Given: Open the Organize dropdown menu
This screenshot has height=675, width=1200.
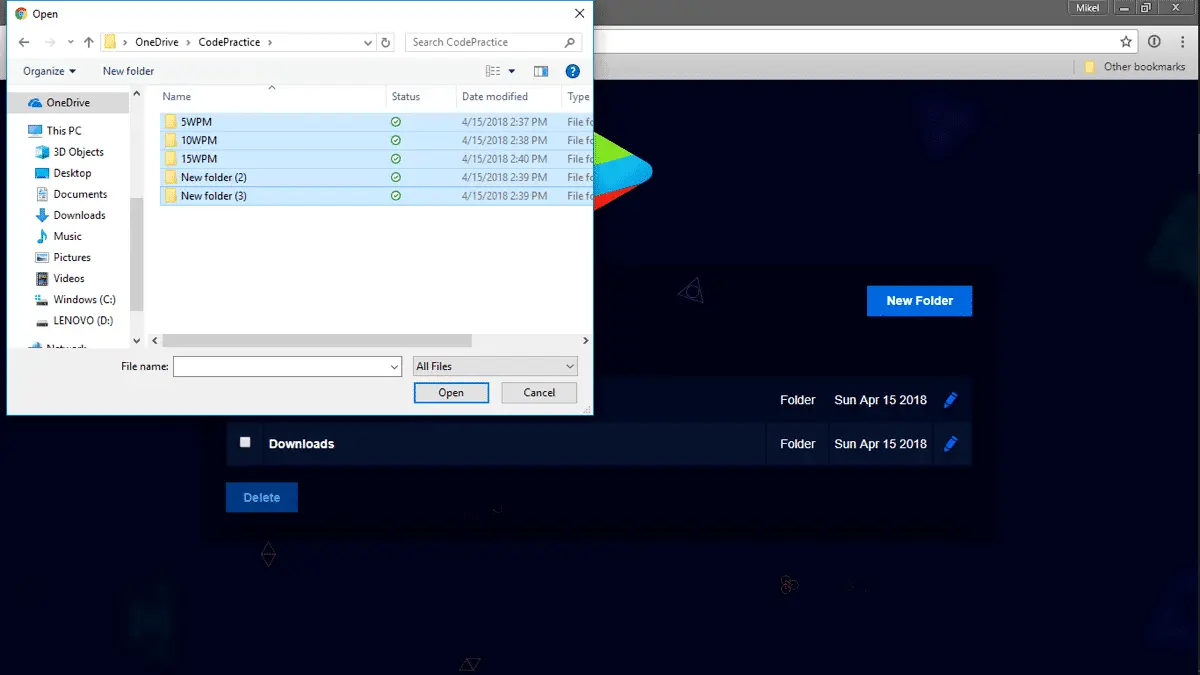Looking at the screenshot, I should 49,71.
